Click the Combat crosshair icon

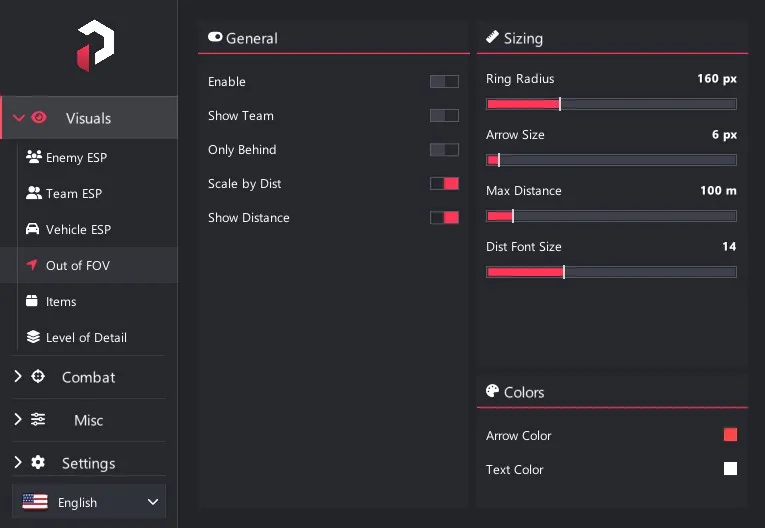[x=38, y=377]
